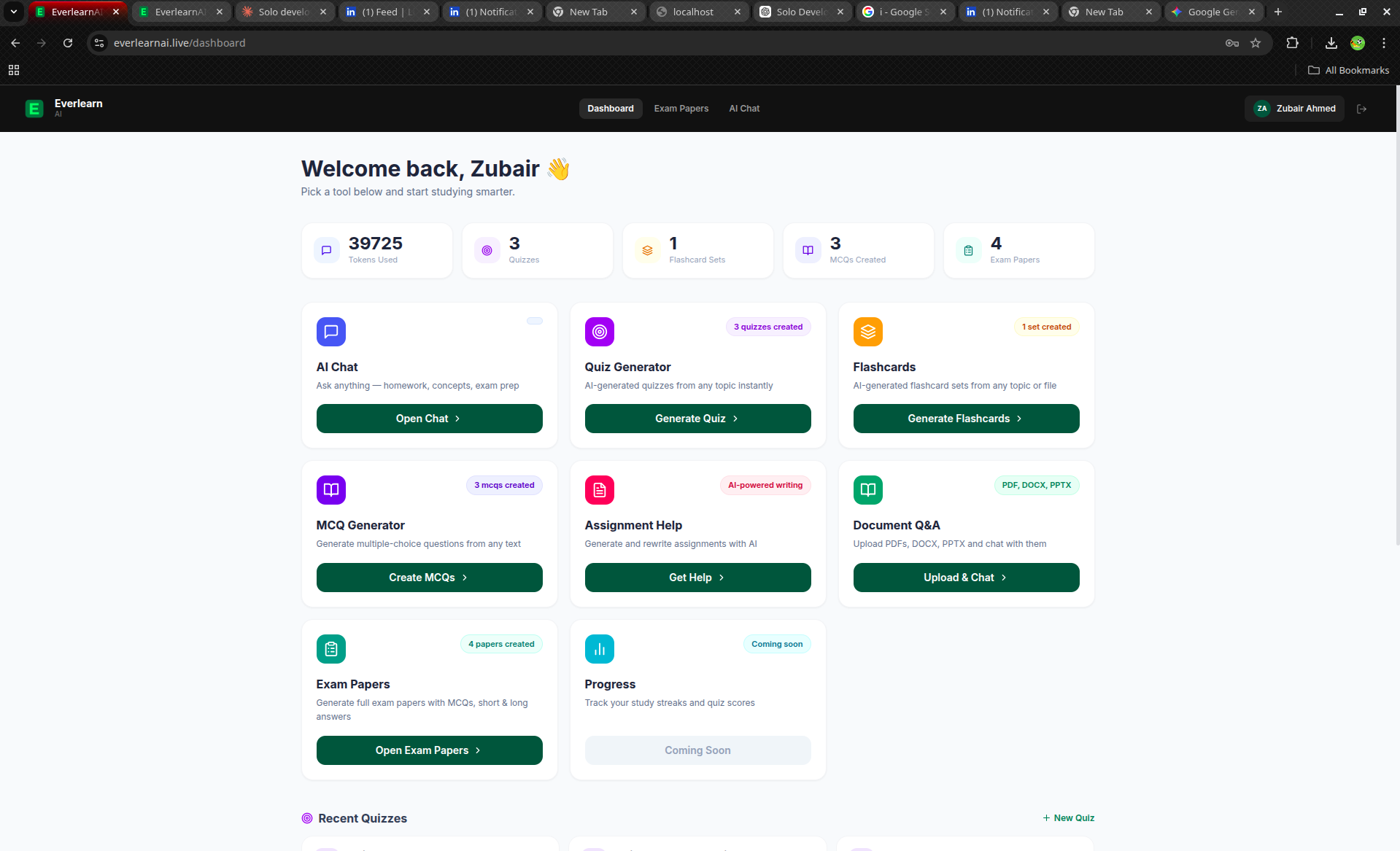Click the Progress bar chart icon

[x=600, y=649]
